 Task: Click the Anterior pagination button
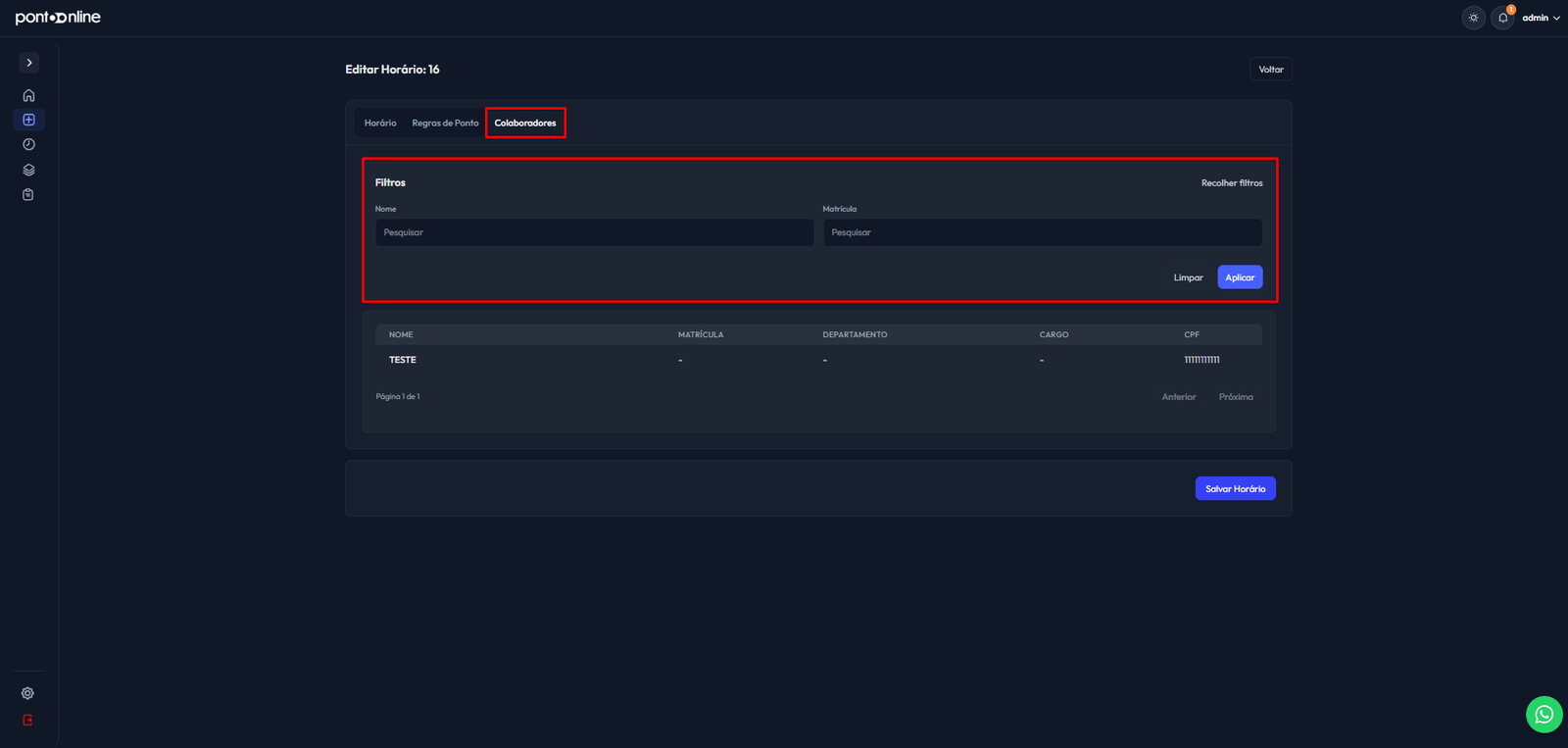(1179, 397)
